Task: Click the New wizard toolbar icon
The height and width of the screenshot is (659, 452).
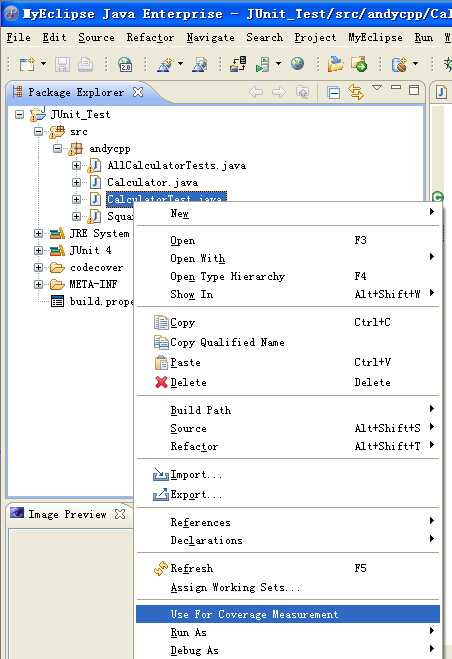Action: [27, 64]
